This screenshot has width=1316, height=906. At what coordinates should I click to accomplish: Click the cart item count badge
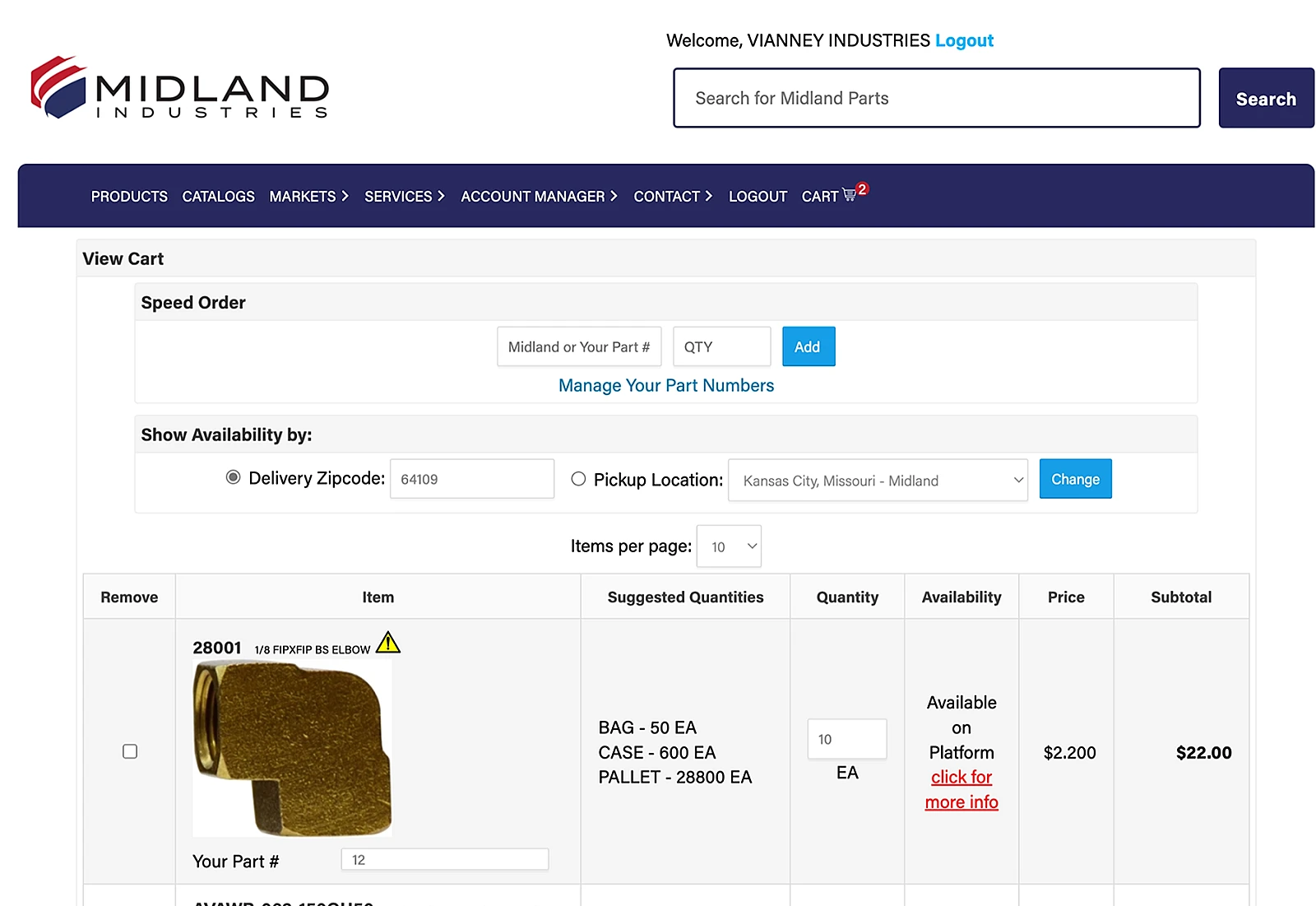click(862, 188)
